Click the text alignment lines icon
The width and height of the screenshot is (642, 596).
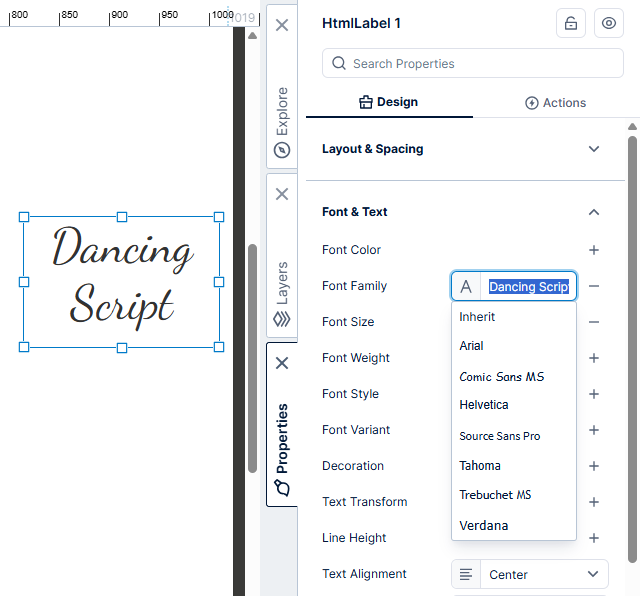click(466, 574)
